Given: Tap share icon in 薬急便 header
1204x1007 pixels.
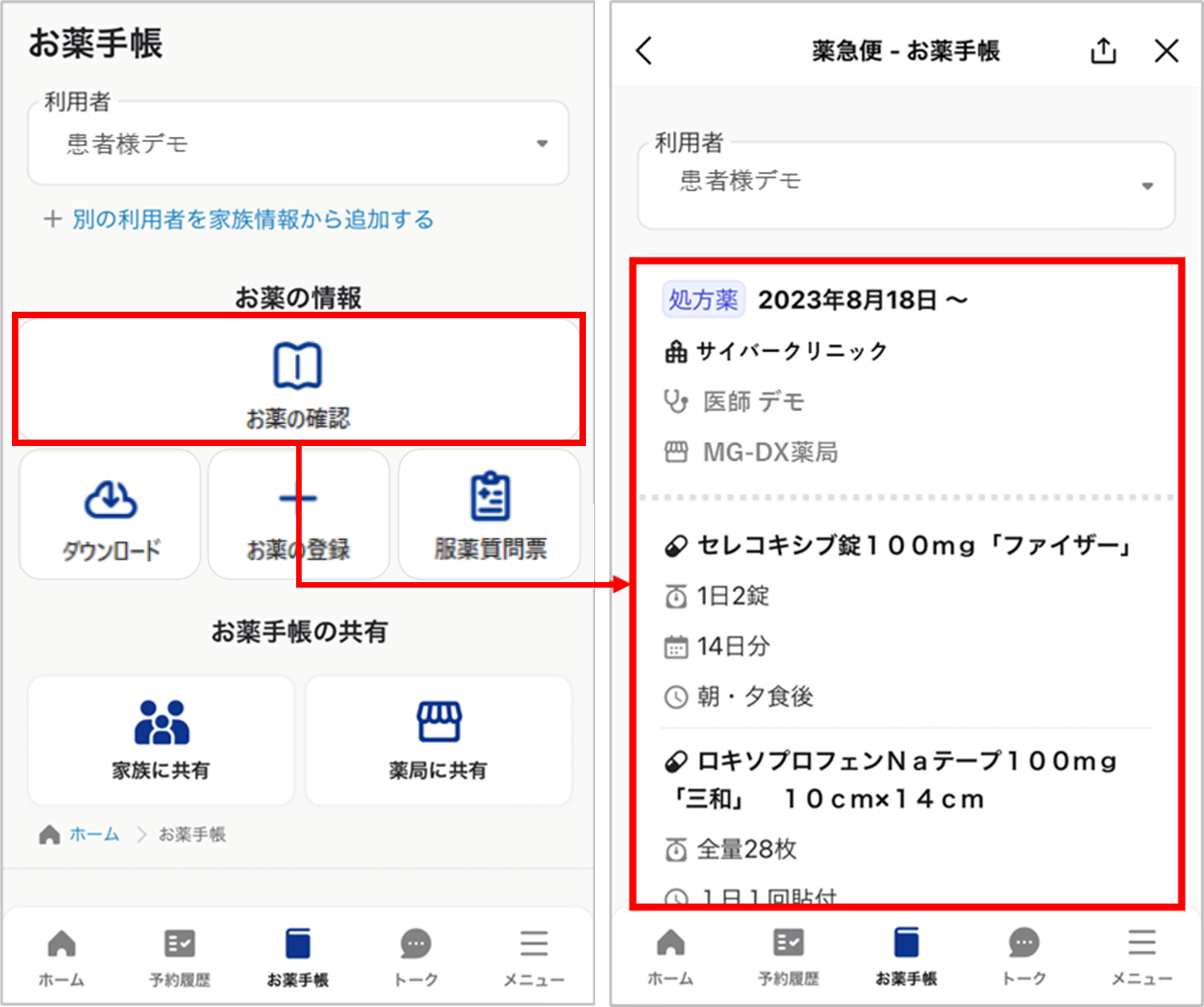Looking at the screenshot, I should click(1103, 51).
